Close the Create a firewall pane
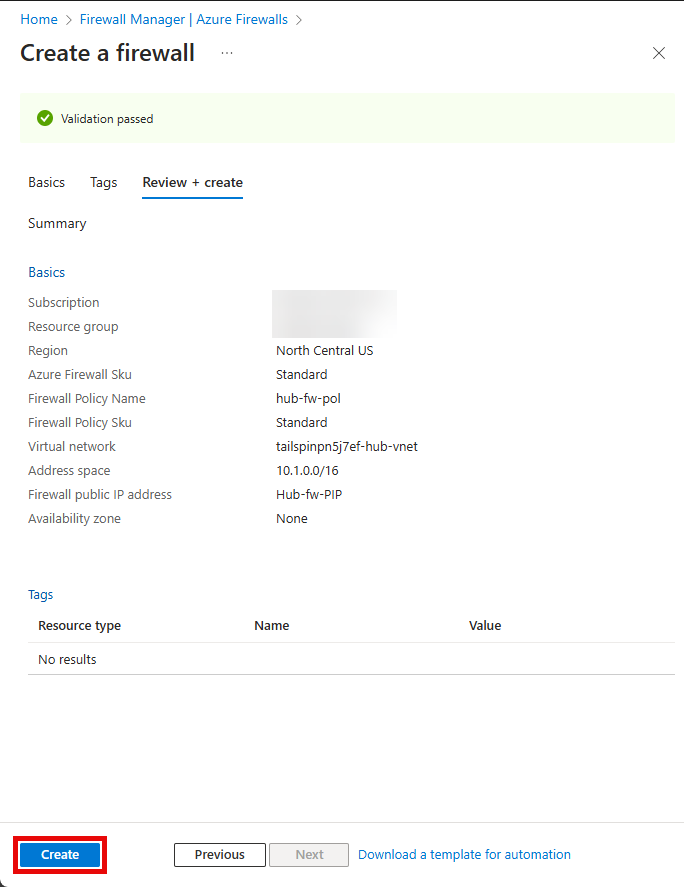 (x=658, y=54)
